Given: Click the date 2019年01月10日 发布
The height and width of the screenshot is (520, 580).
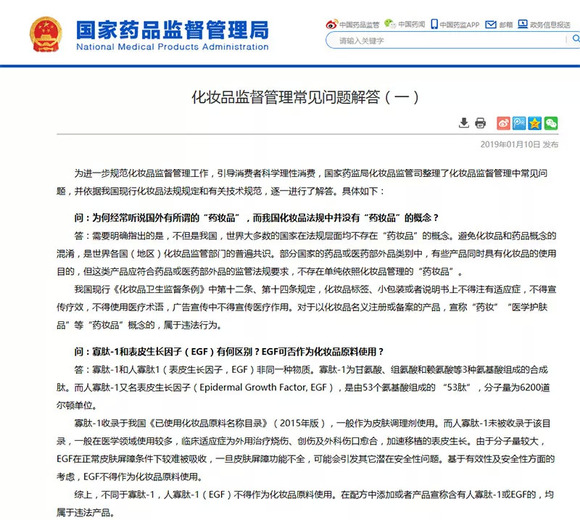Looking at the screenshot, I should coord(519,144).
